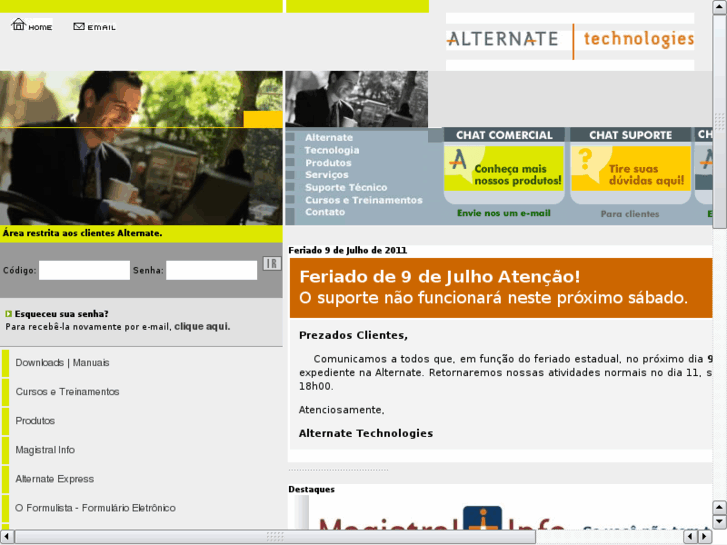Image resolution: width=727 pixels, height=545 pixels.
Task: Click the IR login button
Action: click(272, 263)
